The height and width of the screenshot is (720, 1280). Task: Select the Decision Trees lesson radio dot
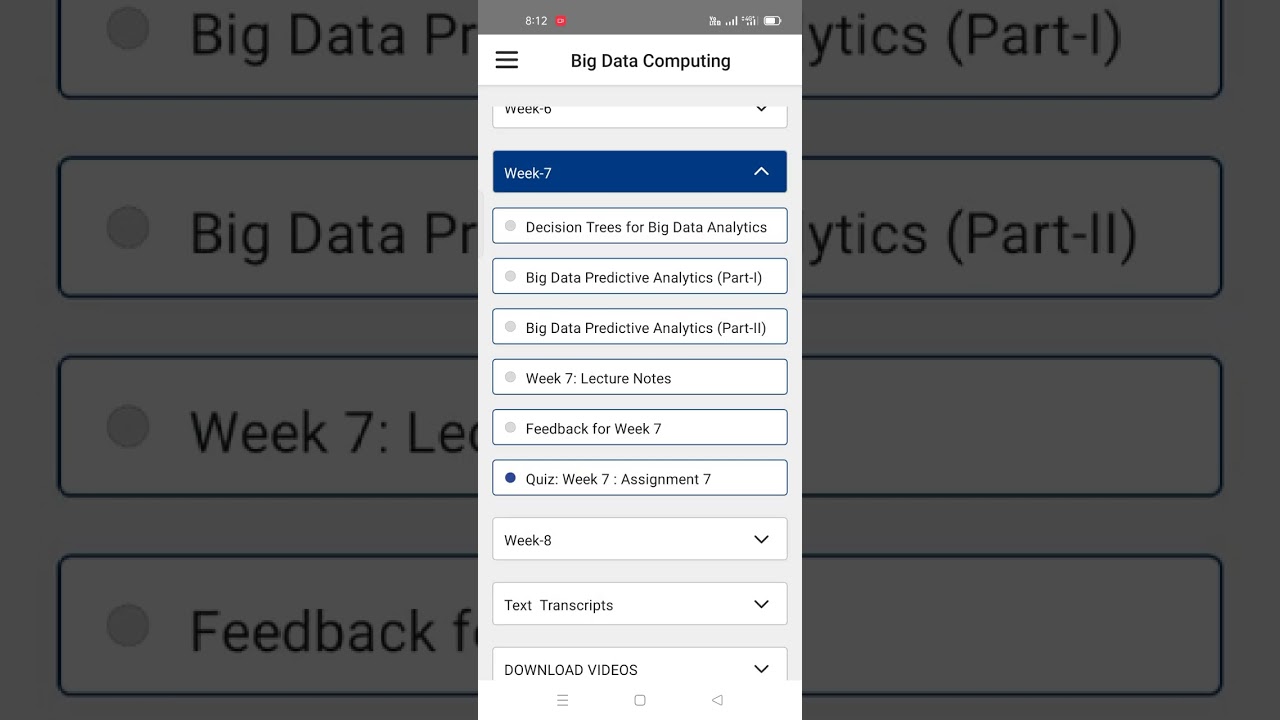point(510,226)
